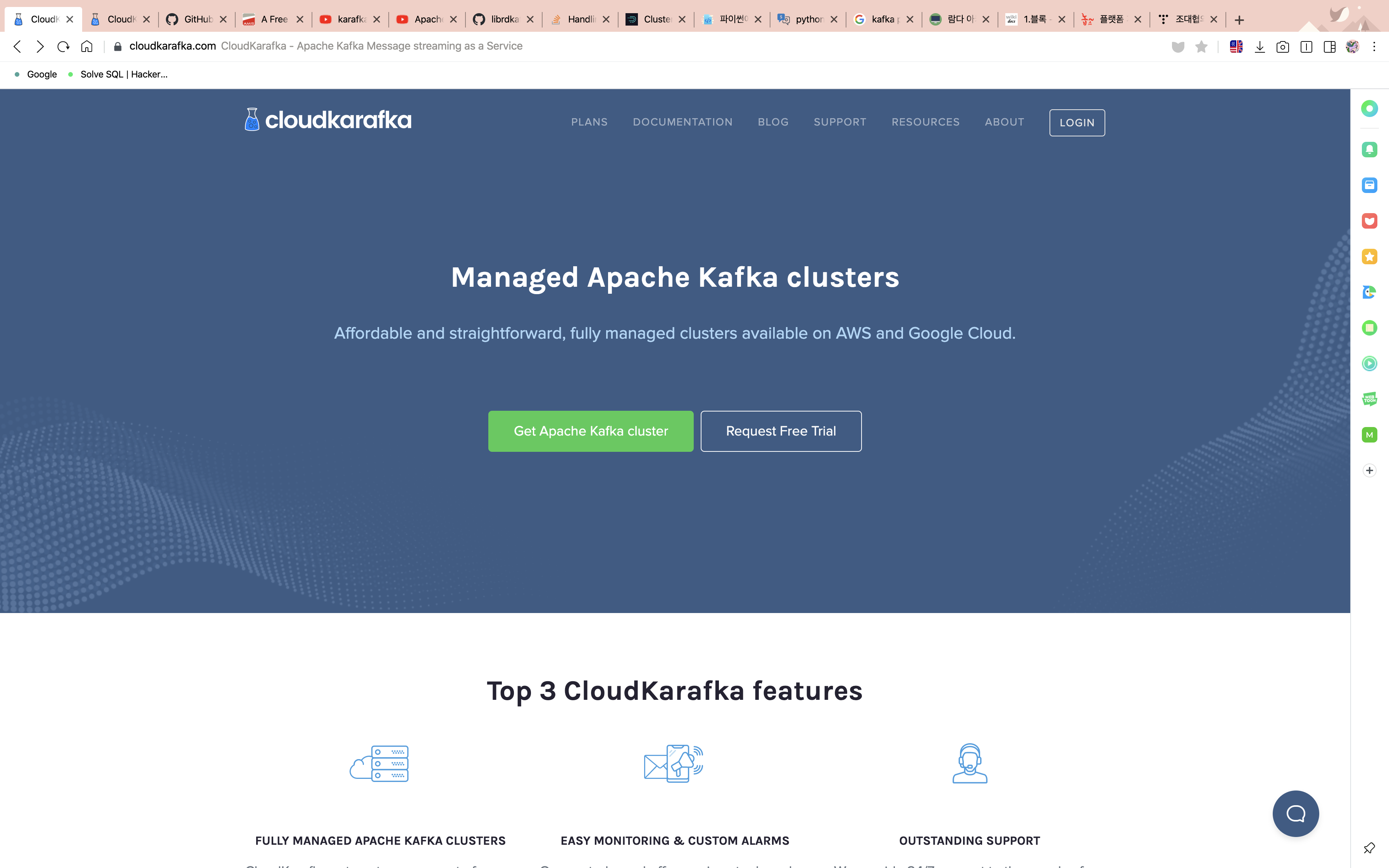The height and width of the screenshot is (868, 1389).
Task: Go to the browser home icon
Action: pos(87,46)
